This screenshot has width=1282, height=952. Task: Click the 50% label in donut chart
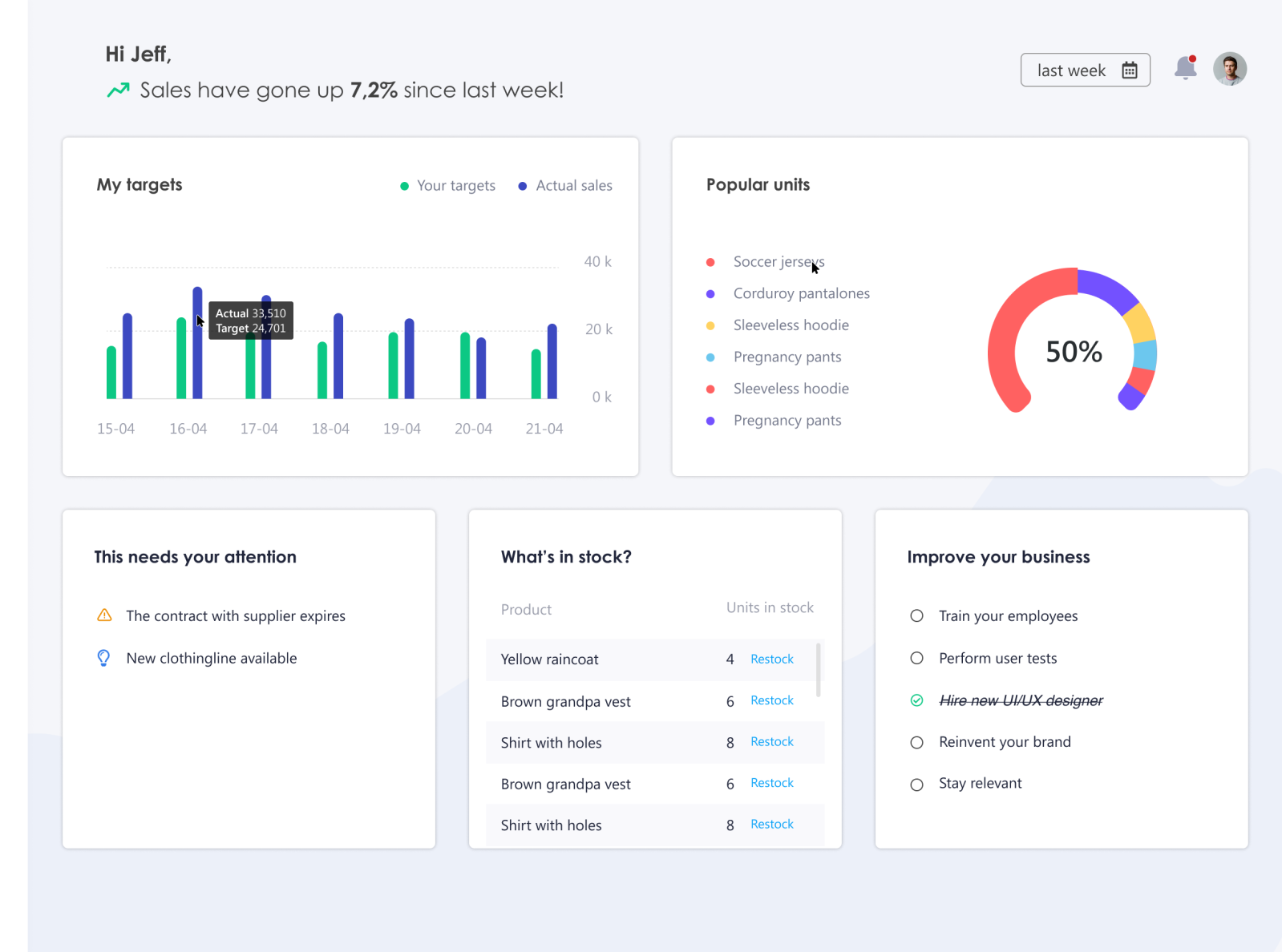pyautogui.click(x=1074, y=352)
